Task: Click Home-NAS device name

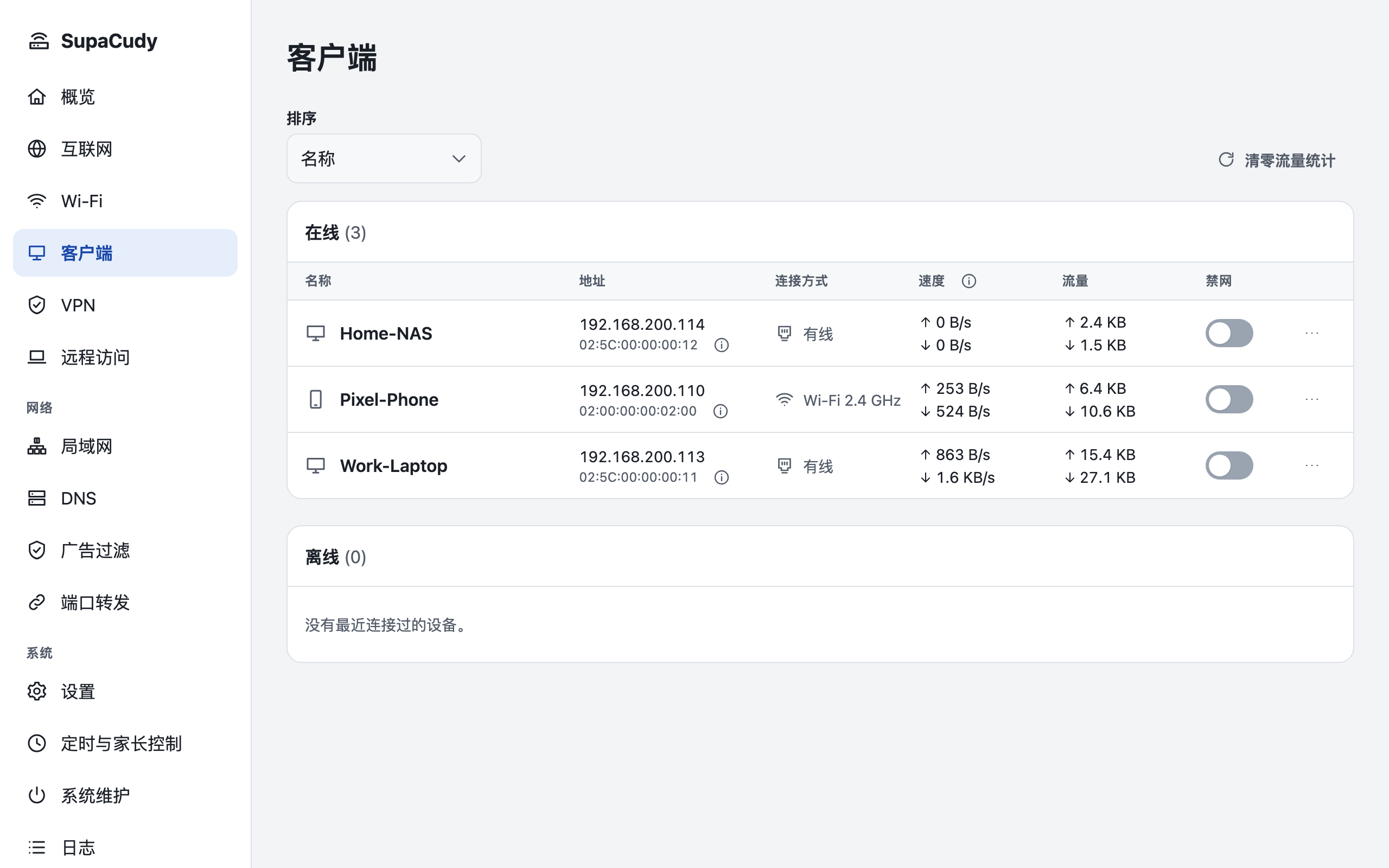Action: click(386, 334)
